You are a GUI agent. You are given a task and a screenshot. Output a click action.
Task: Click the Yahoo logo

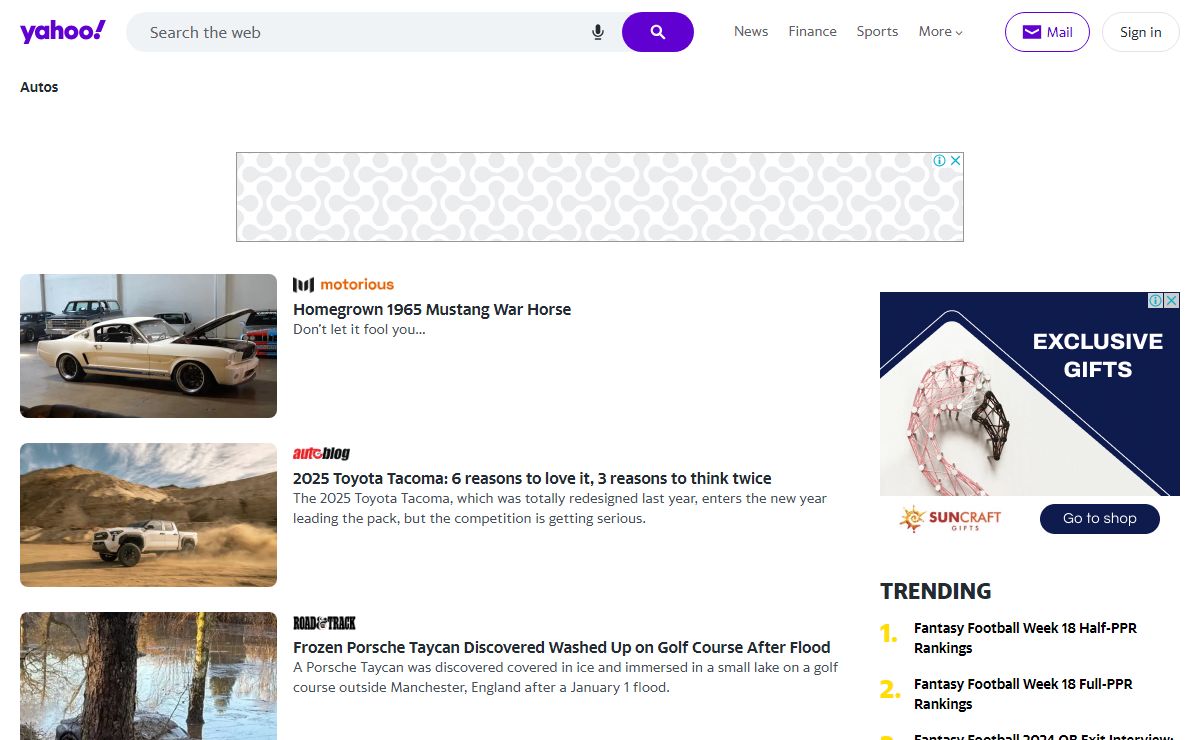point(62,31)
